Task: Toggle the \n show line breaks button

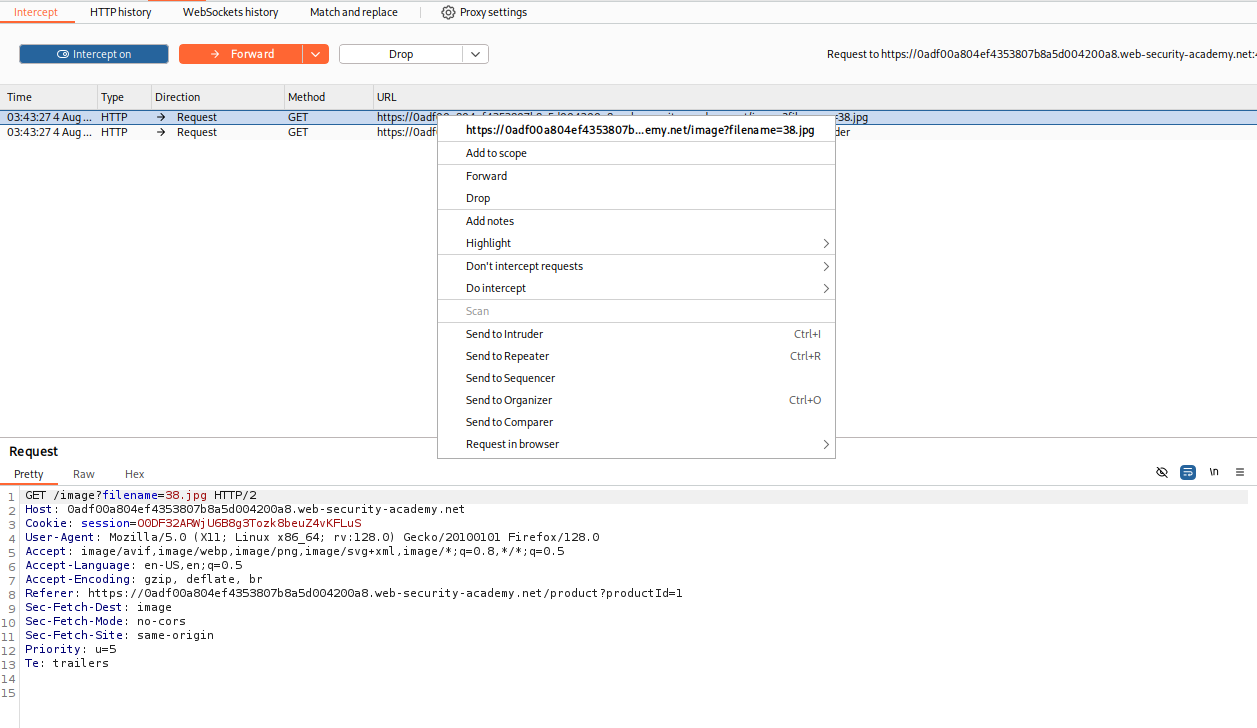Action: tap(1214, 472)
